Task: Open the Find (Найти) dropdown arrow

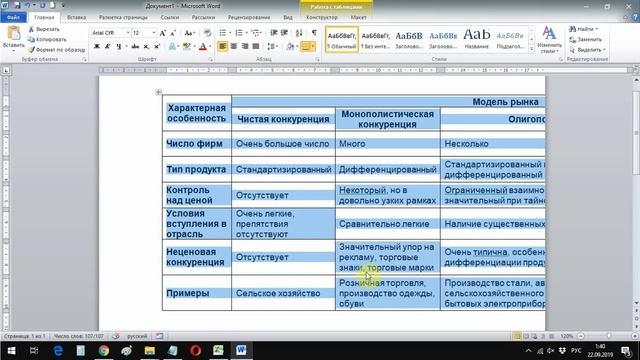Action: 597,29
